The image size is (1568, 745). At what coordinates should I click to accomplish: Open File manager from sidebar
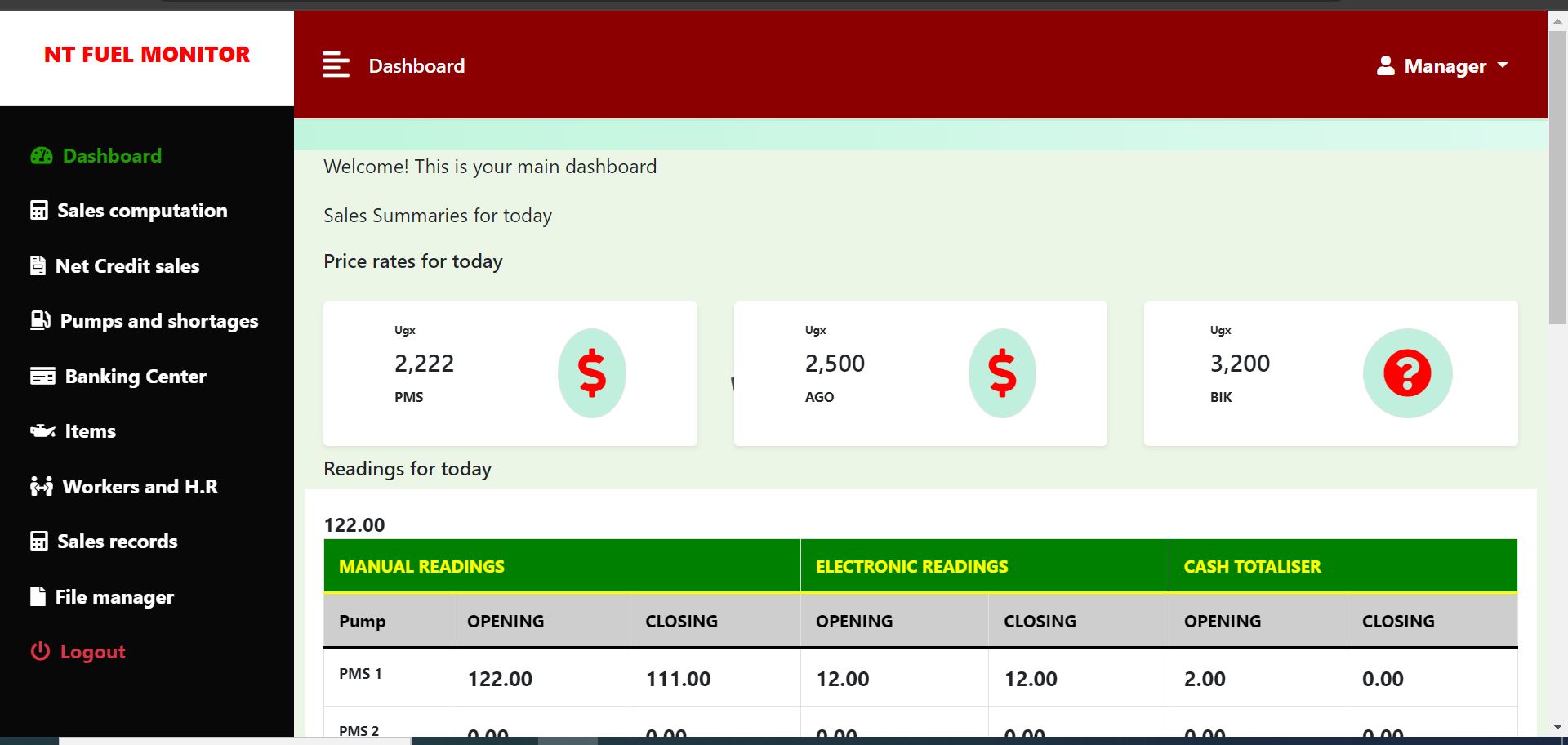pyautogui.click(x=114, y=597)
